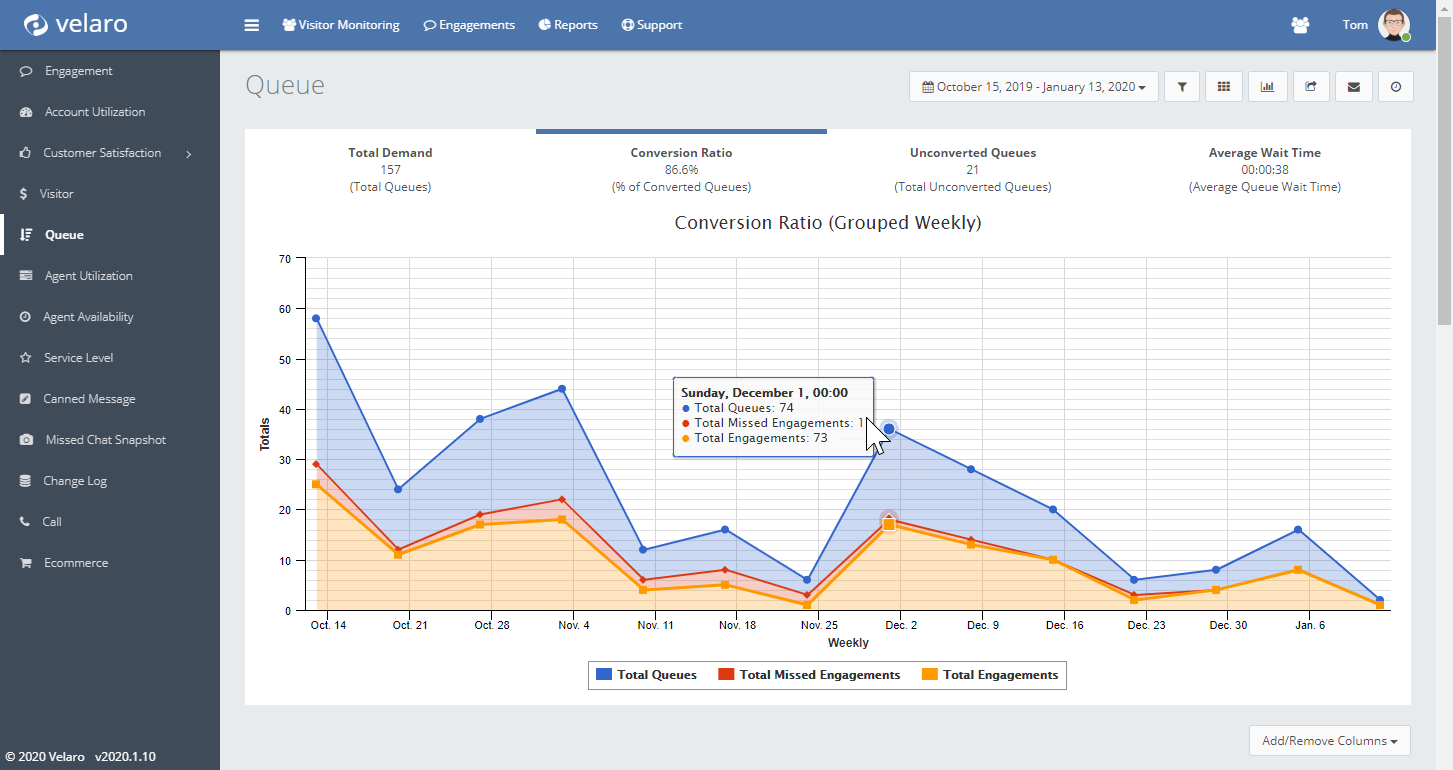Click the email envelope icon
Viewport: 1453px width, 770px height.
coord(1353,87)
